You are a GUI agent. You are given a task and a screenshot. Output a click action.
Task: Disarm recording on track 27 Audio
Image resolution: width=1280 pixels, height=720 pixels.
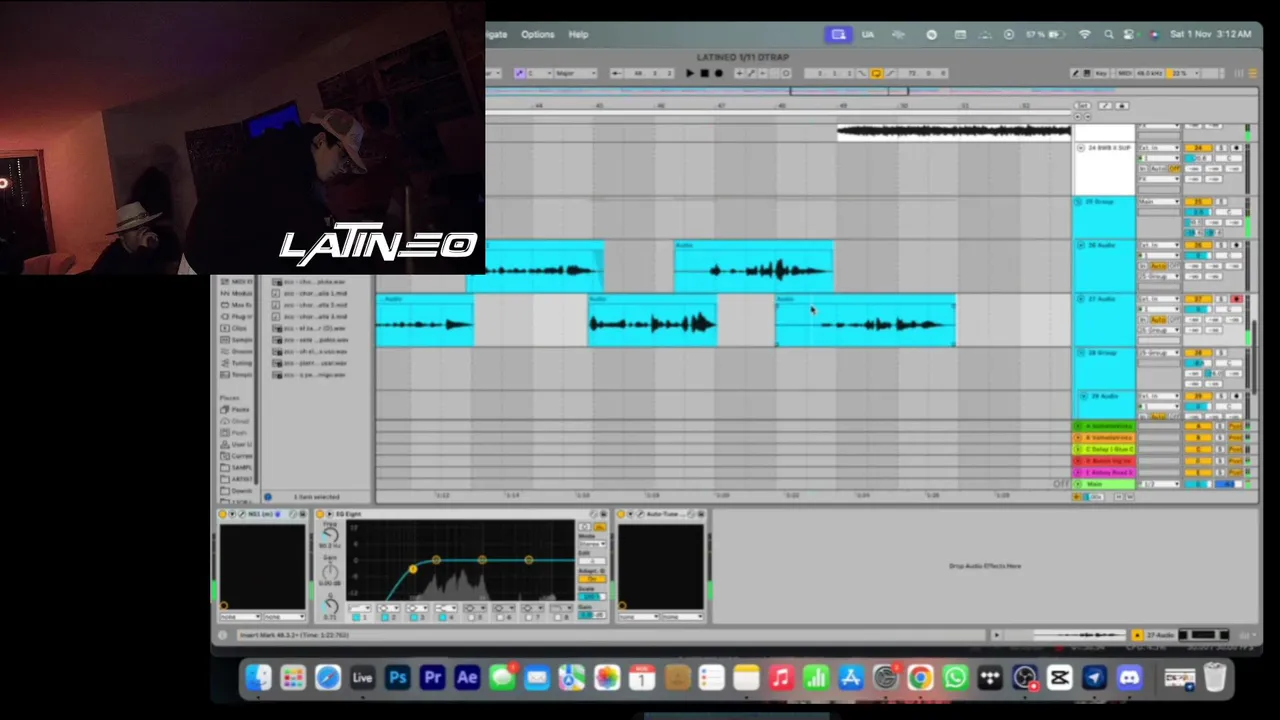[1236, 299]
